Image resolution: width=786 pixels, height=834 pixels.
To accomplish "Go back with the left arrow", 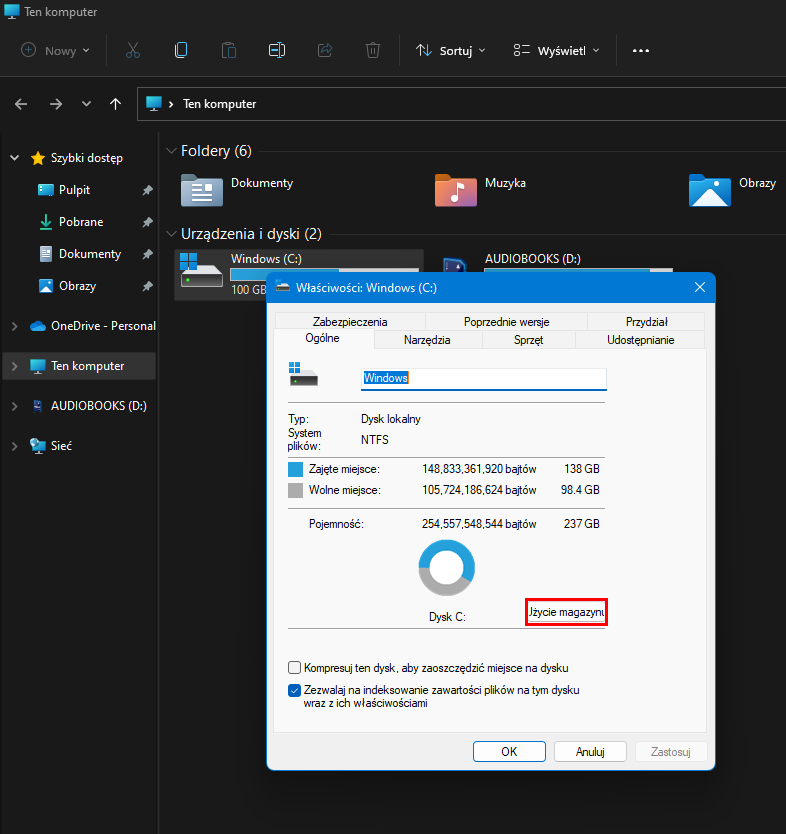I will 21,104.
